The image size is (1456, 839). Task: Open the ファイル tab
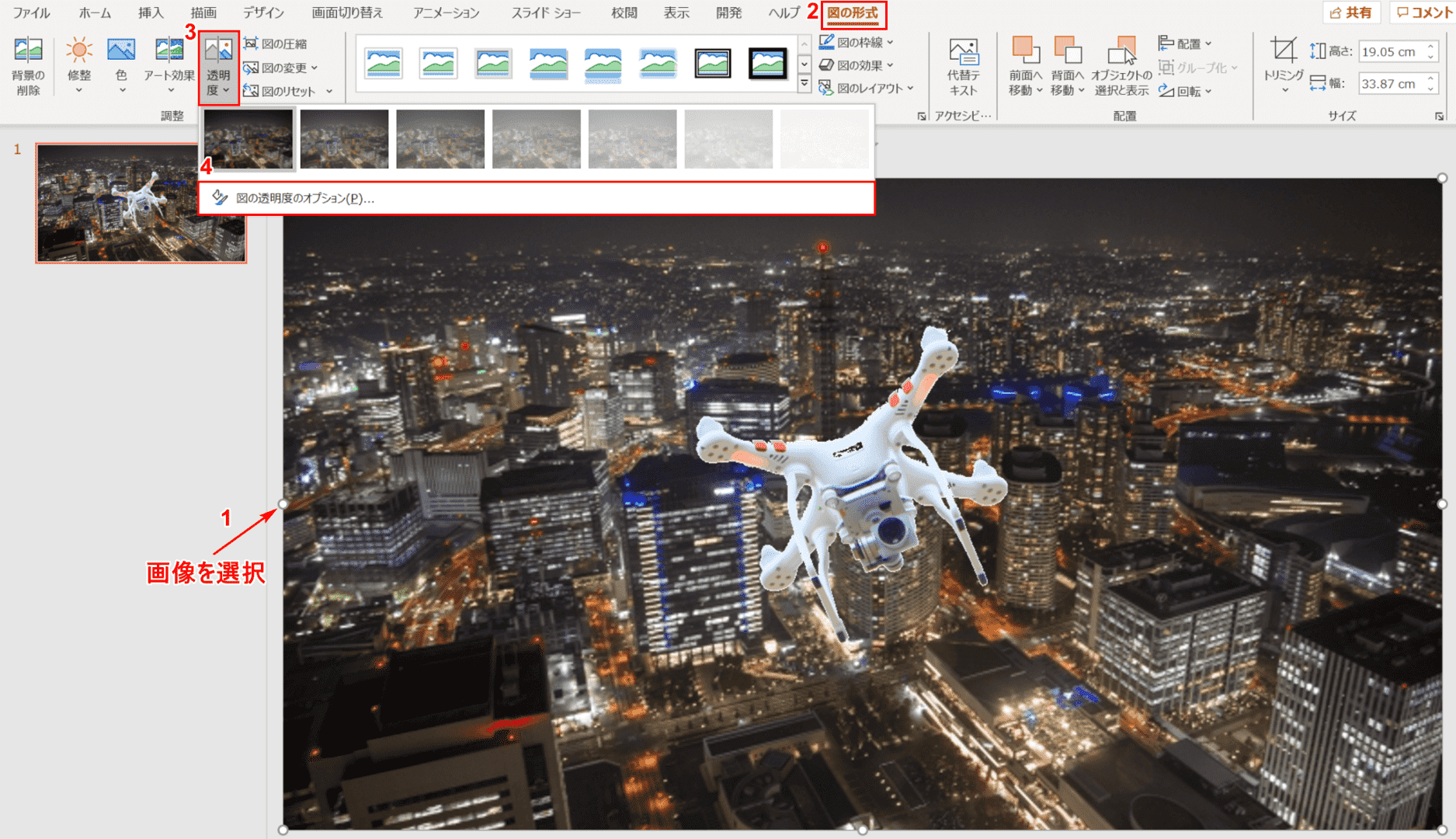[x=31, y=13]
